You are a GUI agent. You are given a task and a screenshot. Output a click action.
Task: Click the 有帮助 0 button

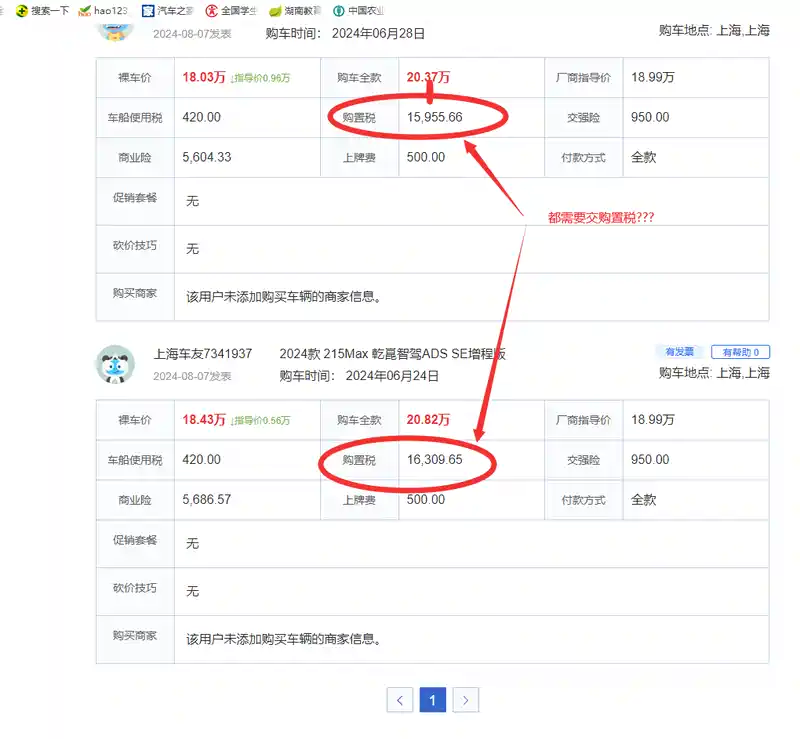740,352
